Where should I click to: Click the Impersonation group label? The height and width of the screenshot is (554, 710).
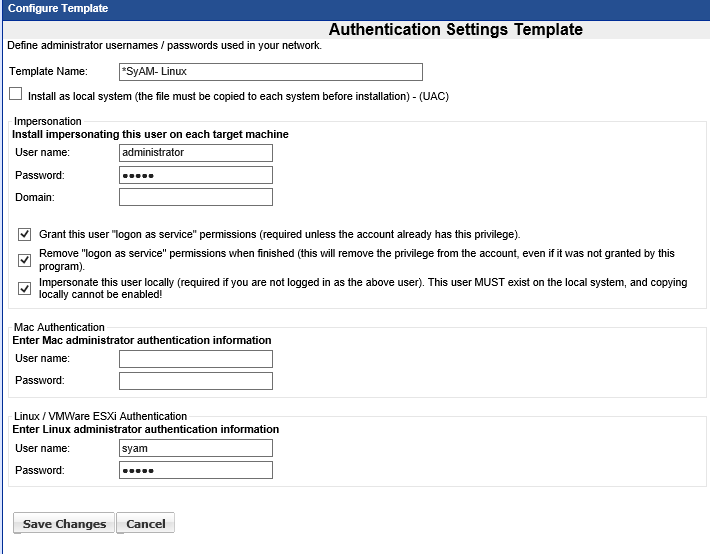48,121
